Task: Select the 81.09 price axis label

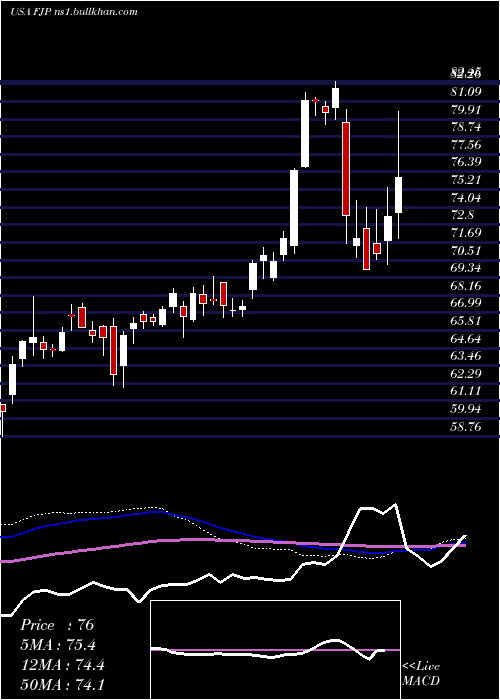Action: click(466, 92)
